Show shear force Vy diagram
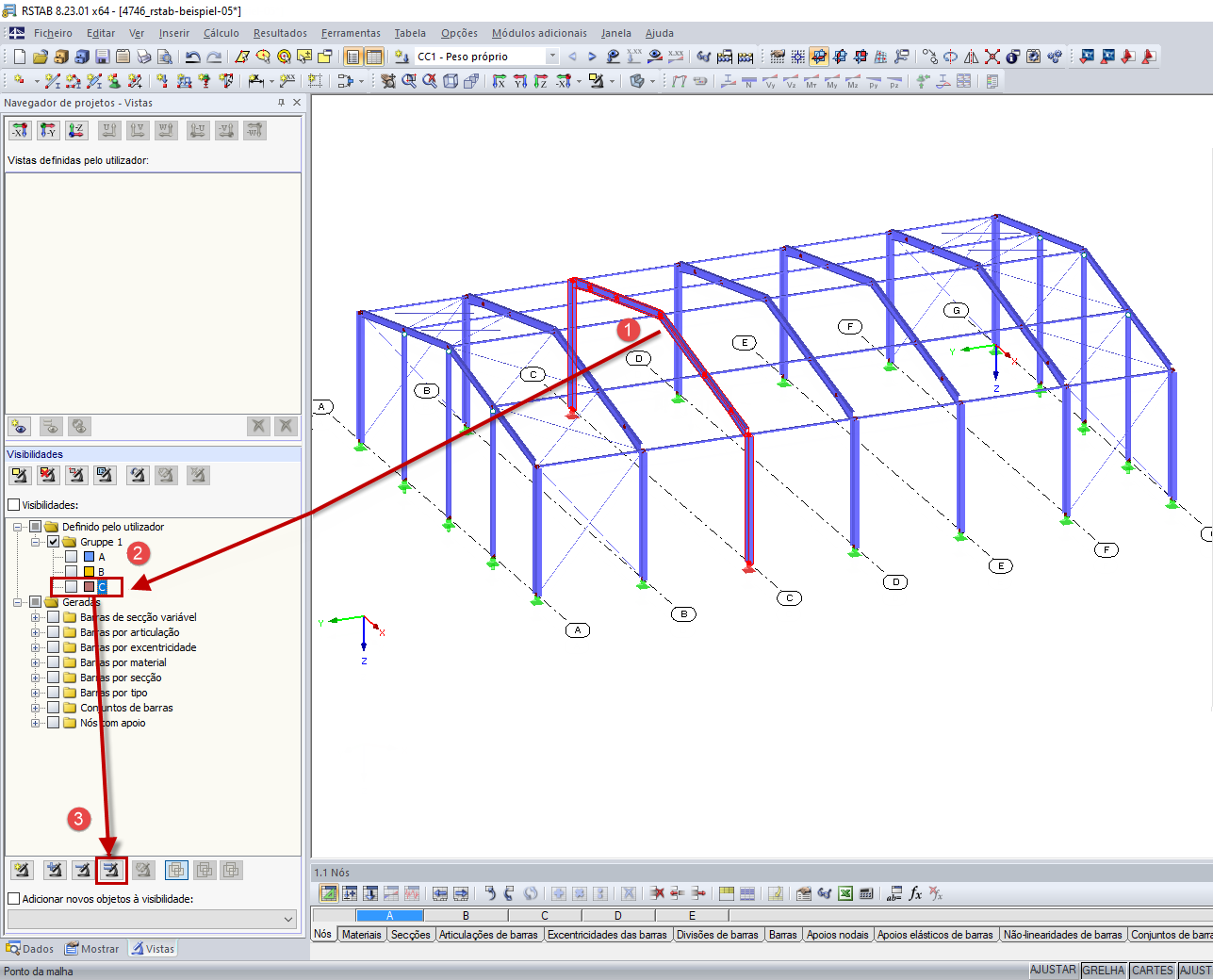This screenshot has height=980, width=1213. 770,81
